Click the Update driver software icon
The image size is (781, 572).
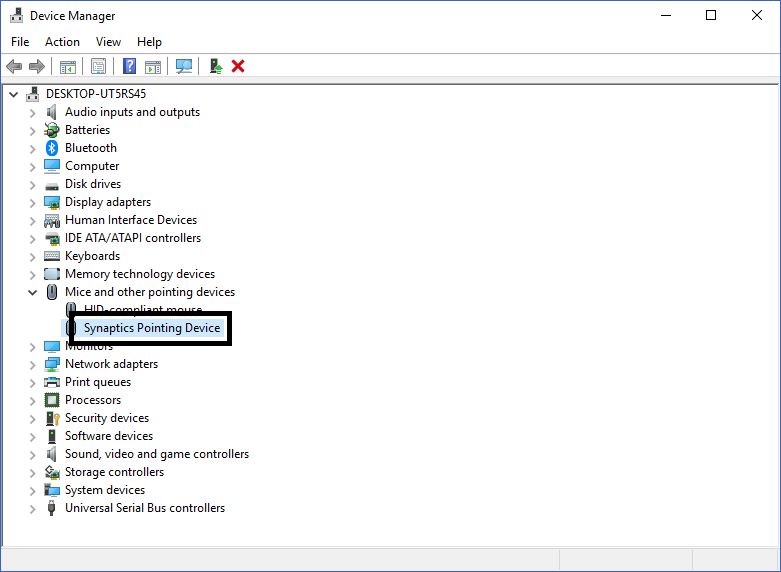point(215,66)
